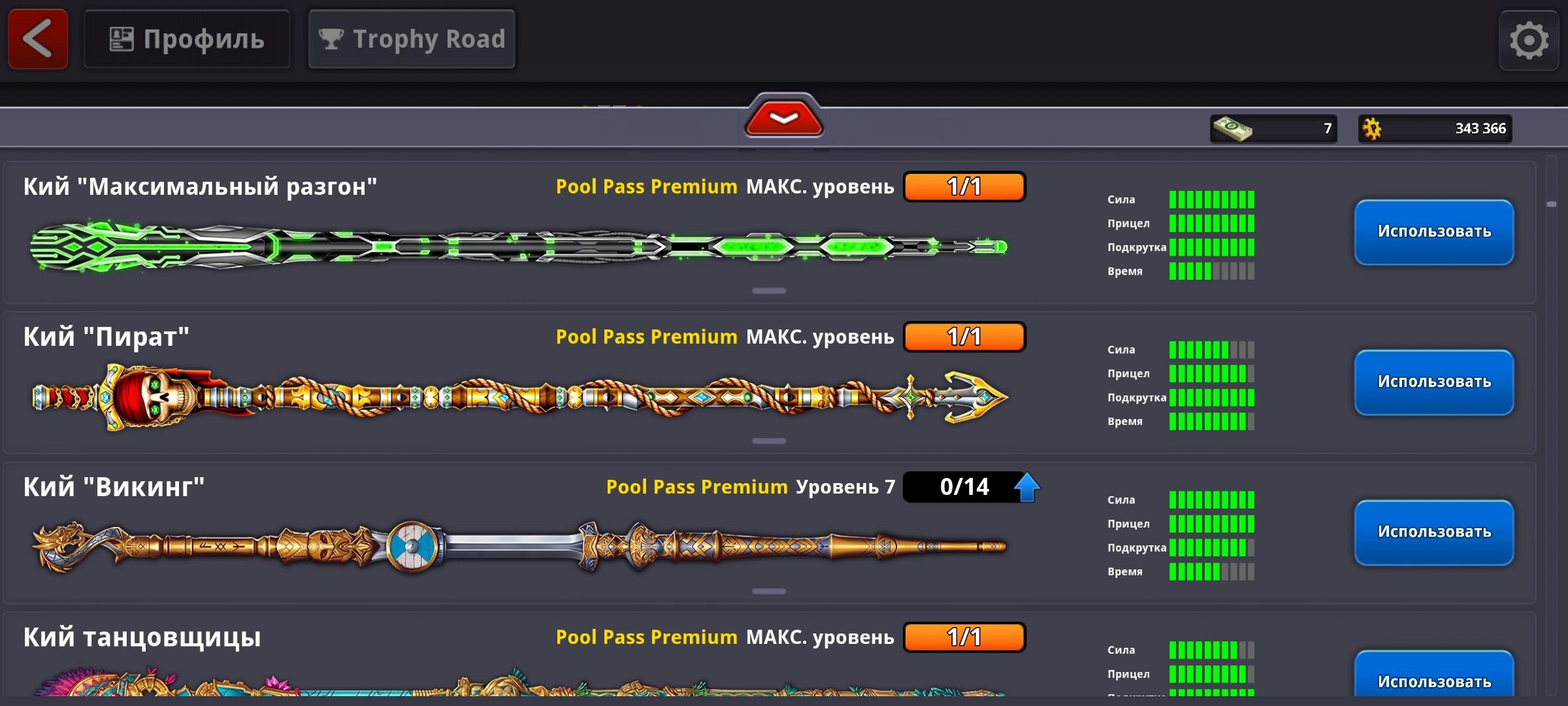Expand details handle under "Максимальный разгон" cue
The image size is (1568, 706).
769,291
